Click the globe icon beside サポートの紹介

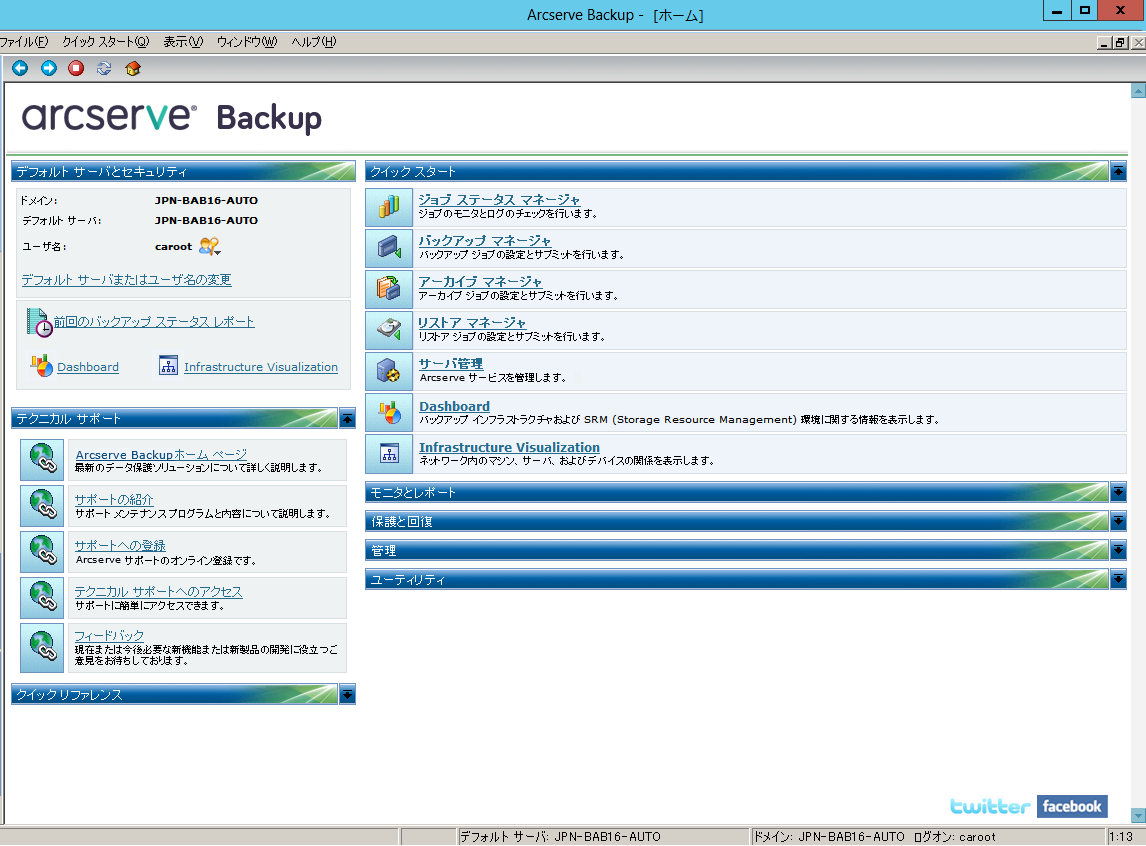tap(42, 506)
